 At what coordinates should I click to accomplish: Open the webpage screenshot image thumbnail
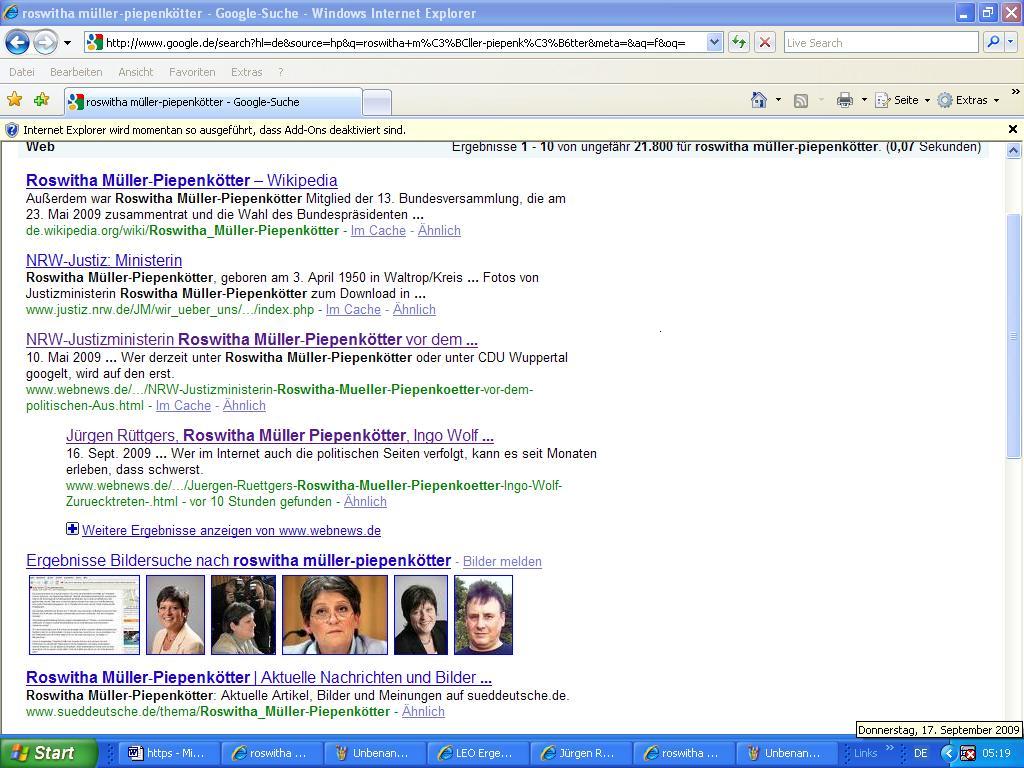click(x=84, y=615)
